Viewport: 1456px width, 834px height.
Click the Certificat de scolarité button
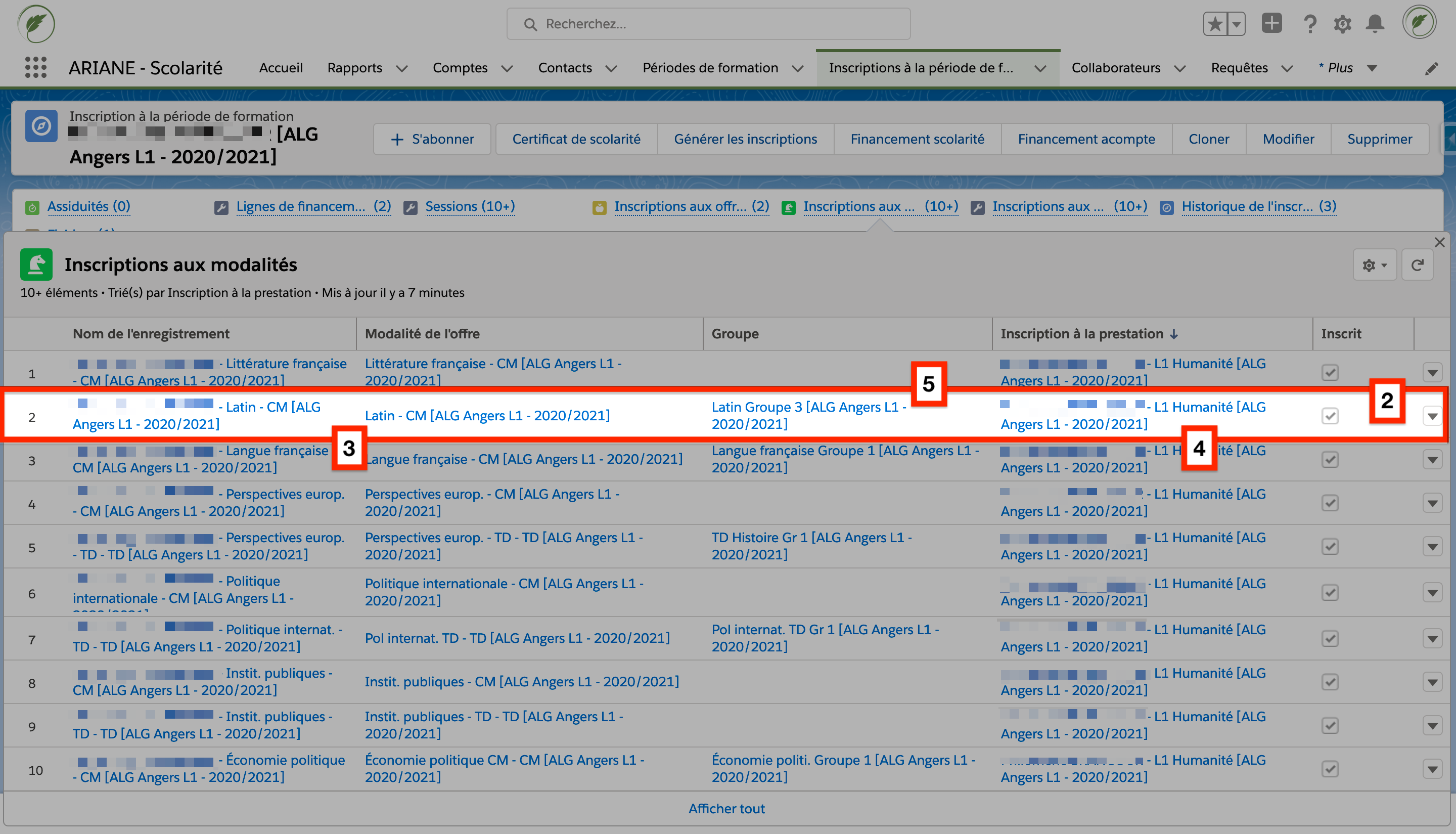point(576,139)
